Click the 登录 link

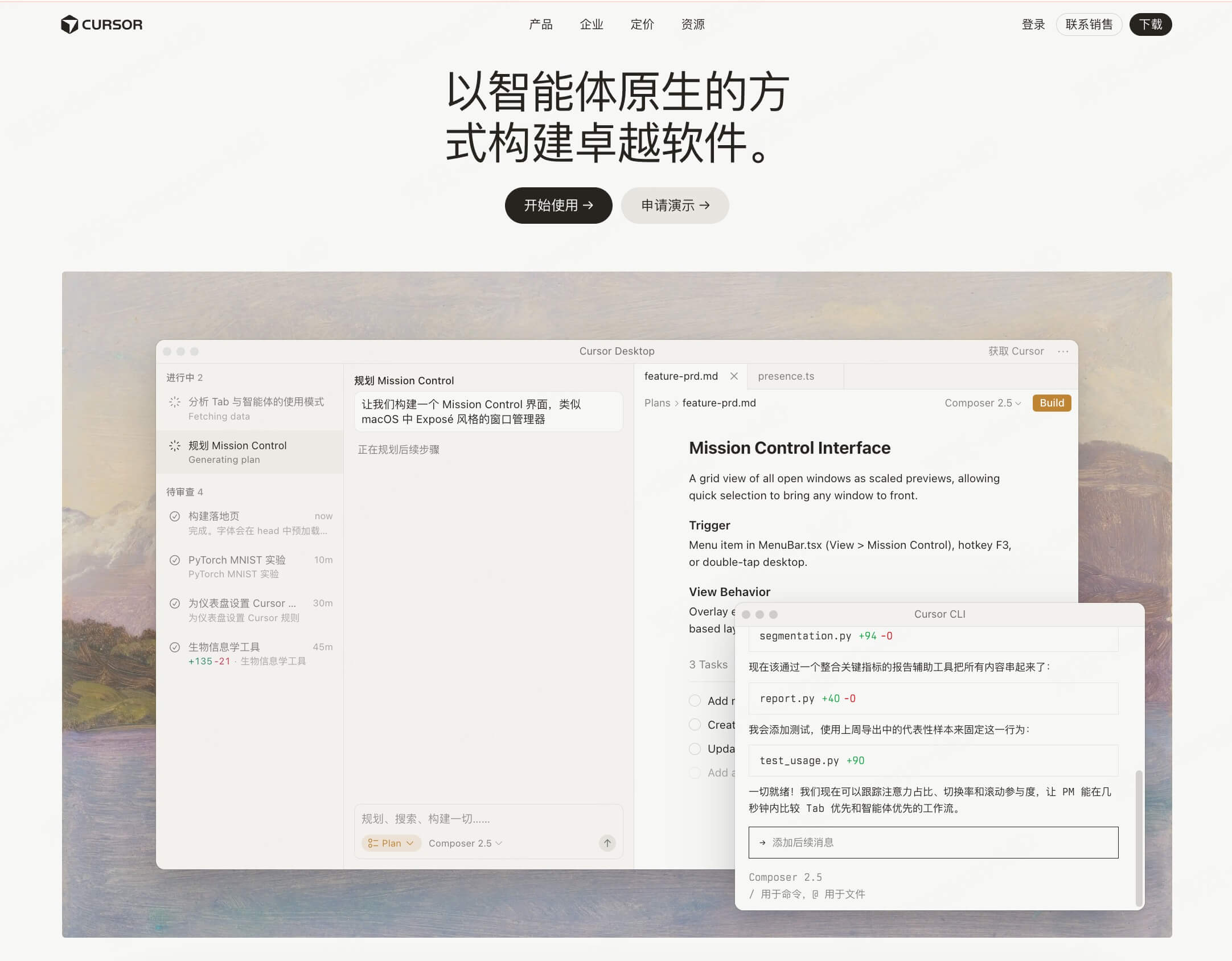(x=1033, y=24)
